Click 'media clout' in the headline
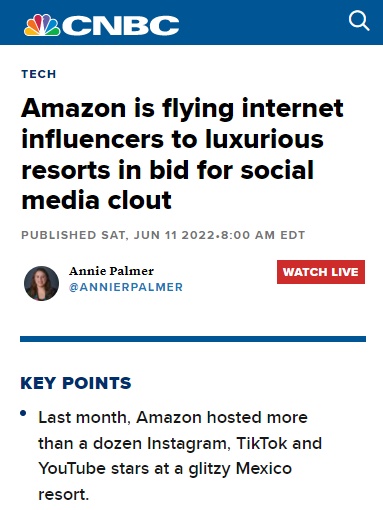The height and width of the screenshot is (510, 383). tap(96, 200)
